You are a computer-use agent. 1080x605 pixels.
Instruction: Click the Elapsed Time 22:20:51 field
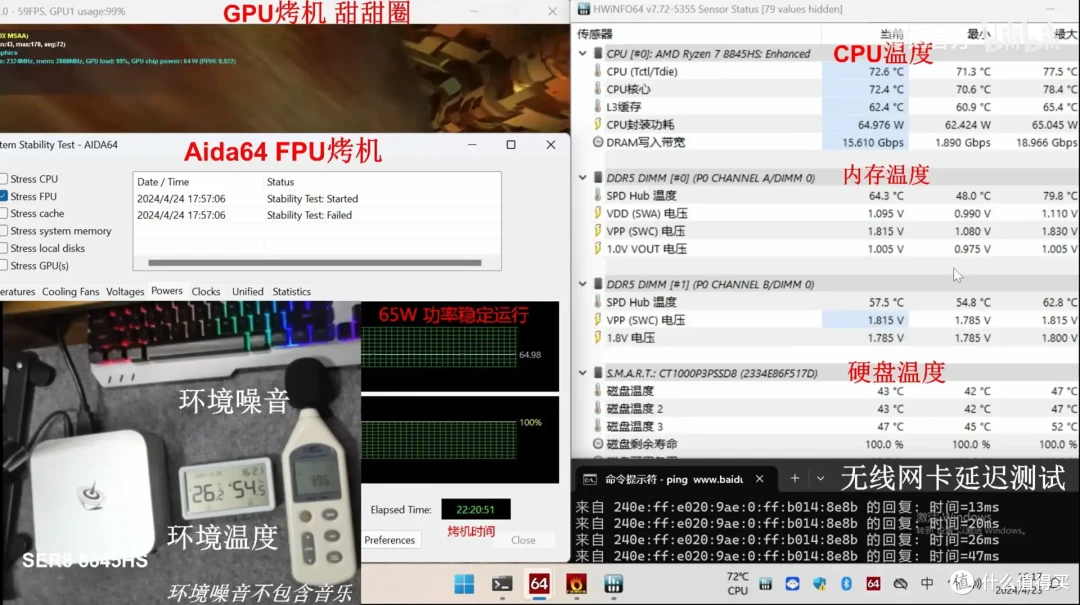476,509
